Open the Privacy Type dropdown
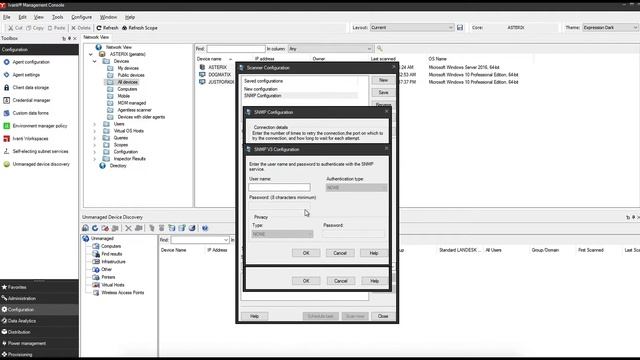This screenshot has width=640, height=360. coord(282,234)
